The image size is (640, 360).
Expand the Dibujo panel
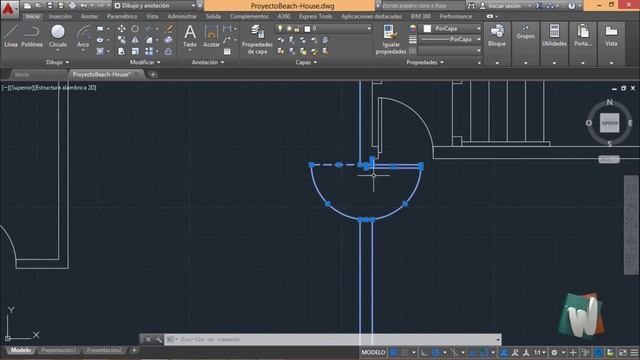pyautogui.click(x=58, y=62)
